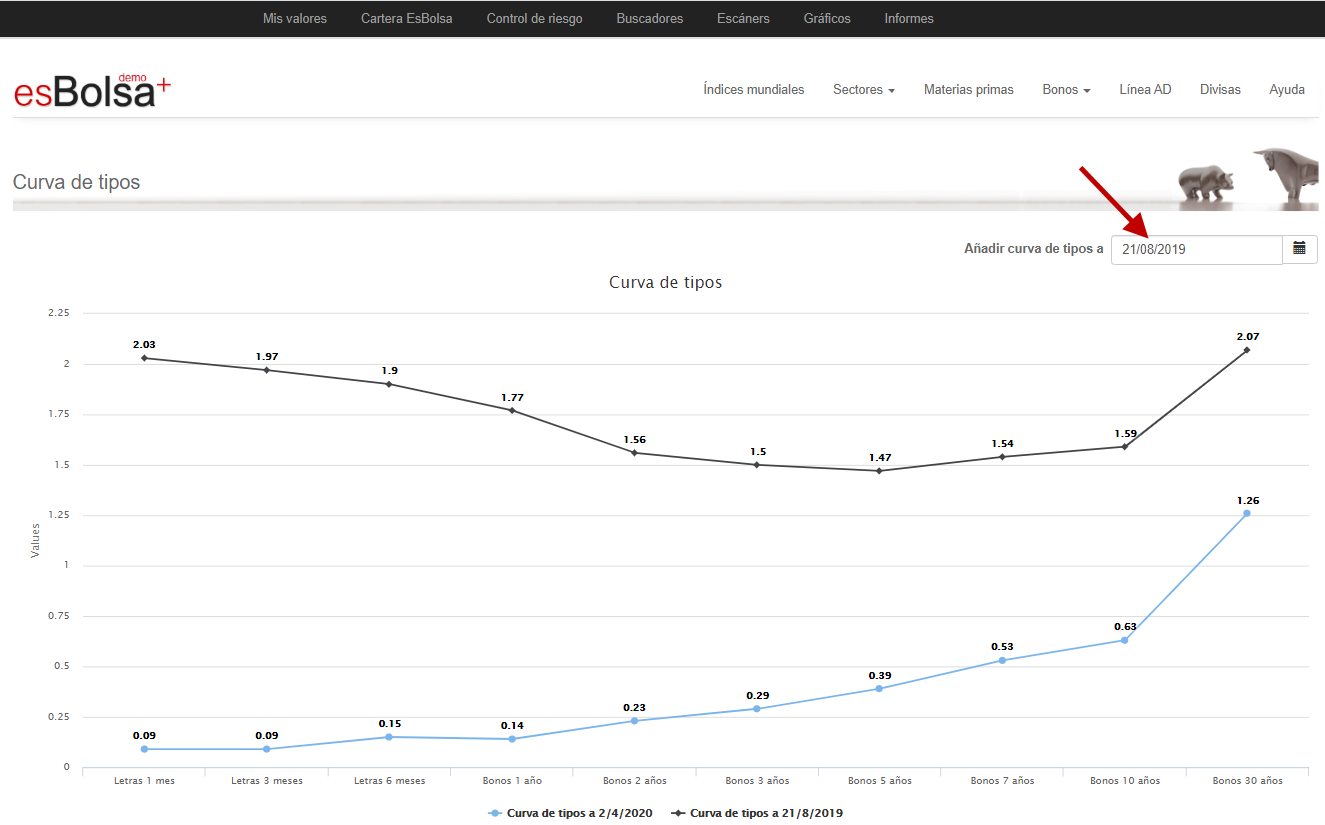Go to Control de riesgo
The width and height of the screenshot is (1325, 825).
pos(534,18)
